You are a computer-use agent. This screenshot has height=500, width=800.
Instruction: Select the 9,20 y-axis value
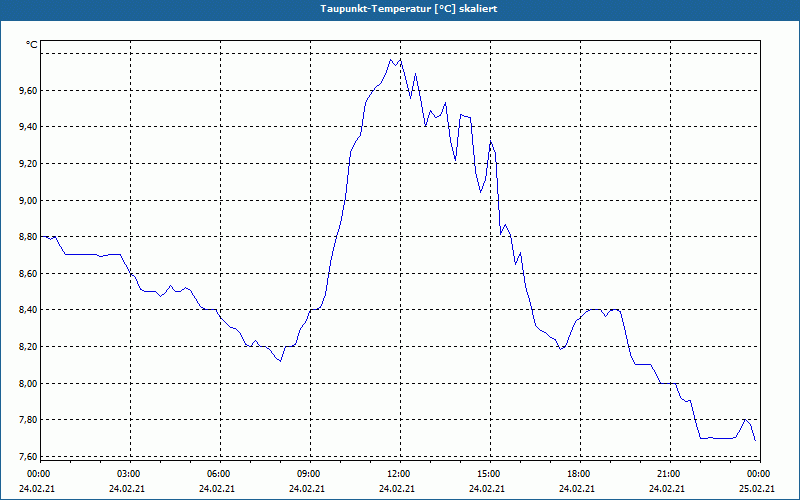point(28,164)
